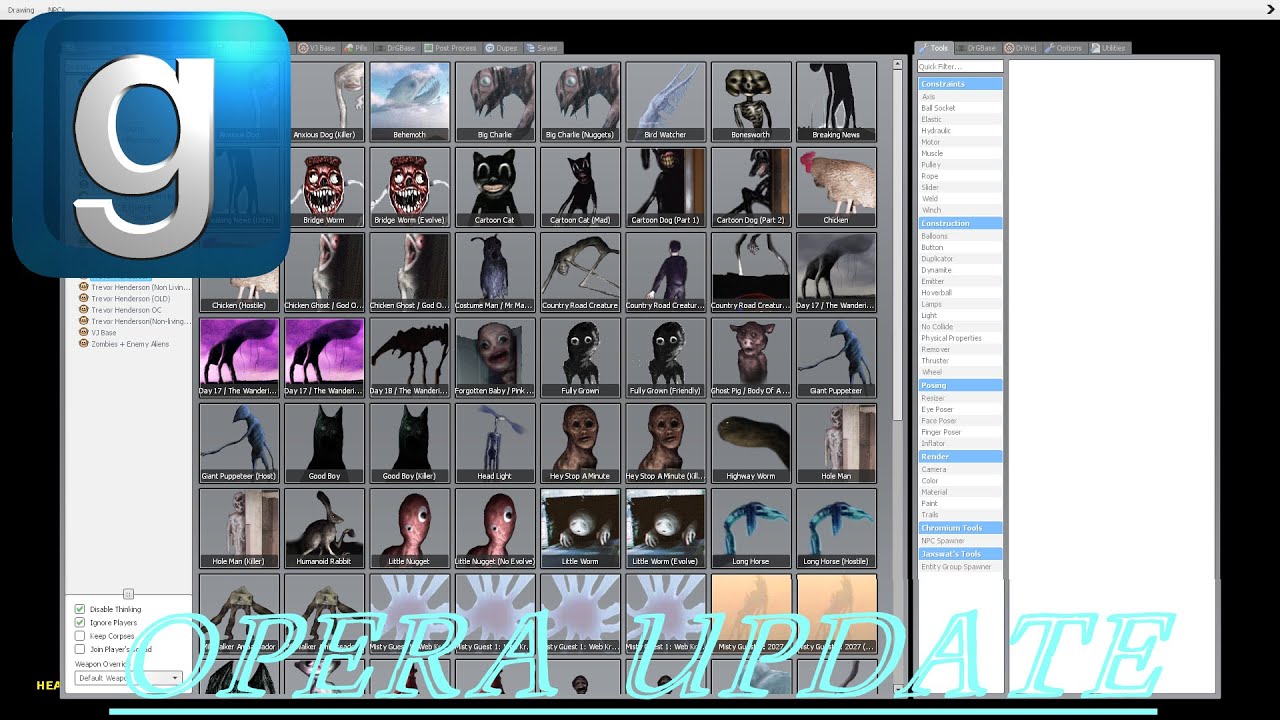Screen dimensions: 1280x720
Task: Collapse the Chromium Tools category
Action: 960,528
